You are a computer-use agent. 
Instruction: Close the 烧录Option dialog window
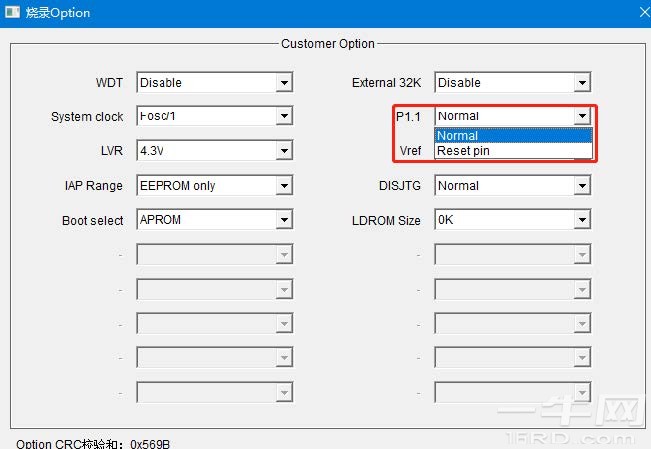tap(640, 13)
